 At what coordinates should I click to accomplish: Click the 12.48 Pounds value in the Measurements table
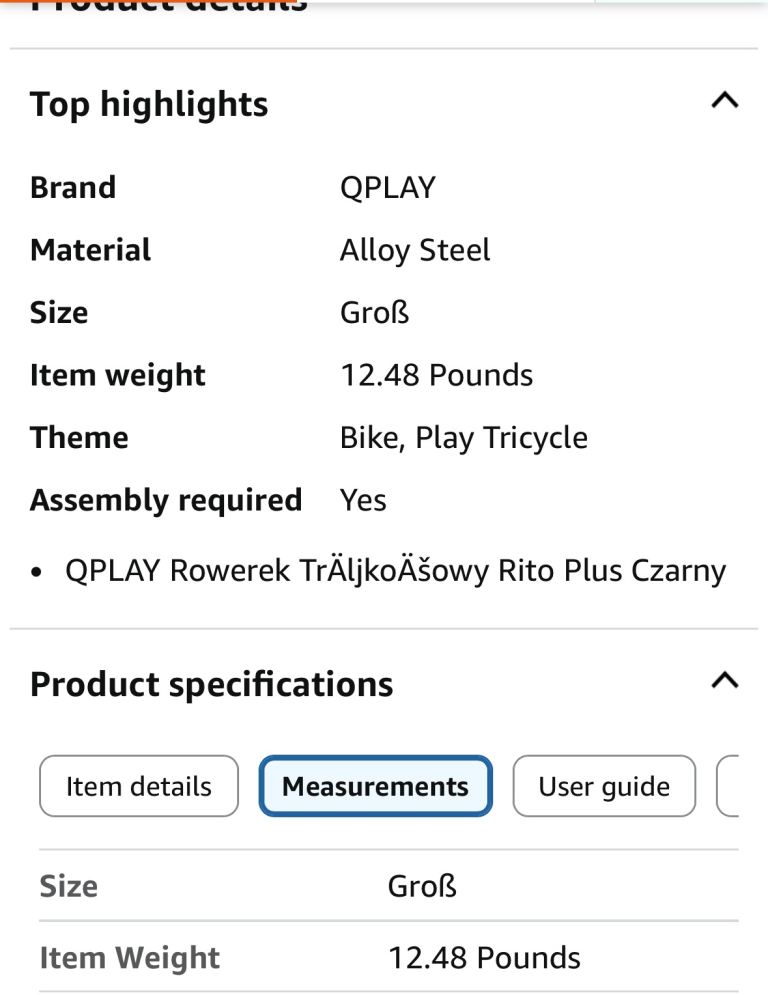coord(484,958)
